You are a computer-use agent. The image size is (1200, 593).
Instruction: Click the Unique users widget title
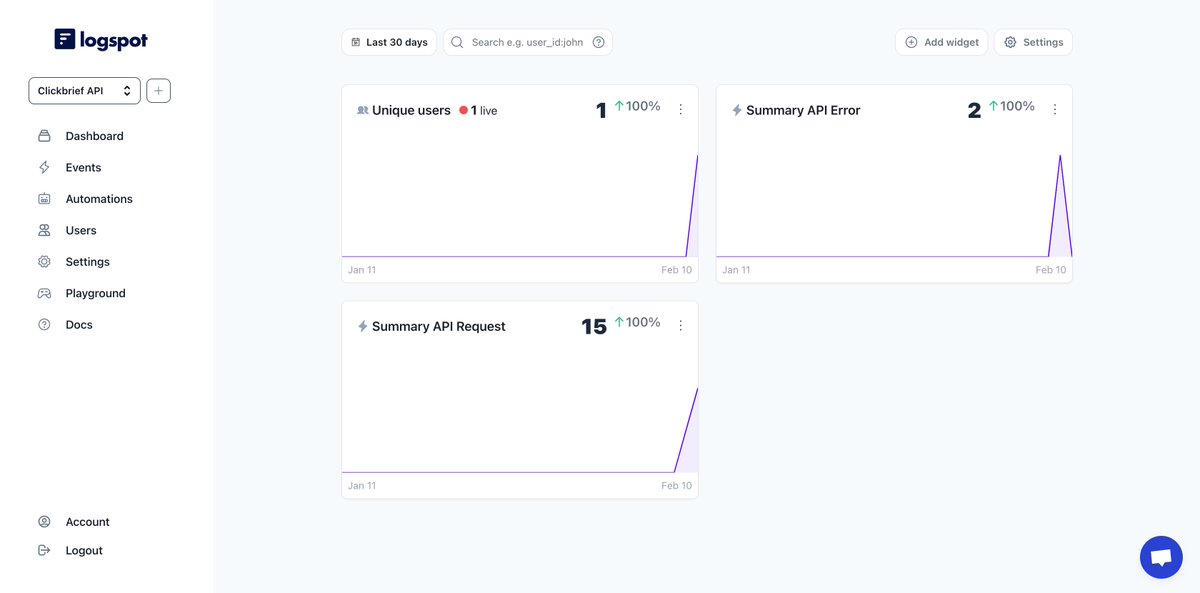[x=411, y=110]
